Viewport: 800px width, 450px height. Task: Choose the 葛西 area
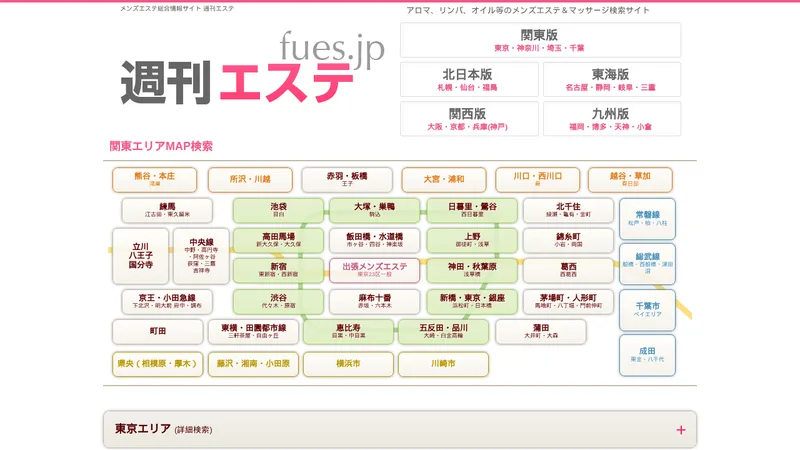[x=568, y=270]
